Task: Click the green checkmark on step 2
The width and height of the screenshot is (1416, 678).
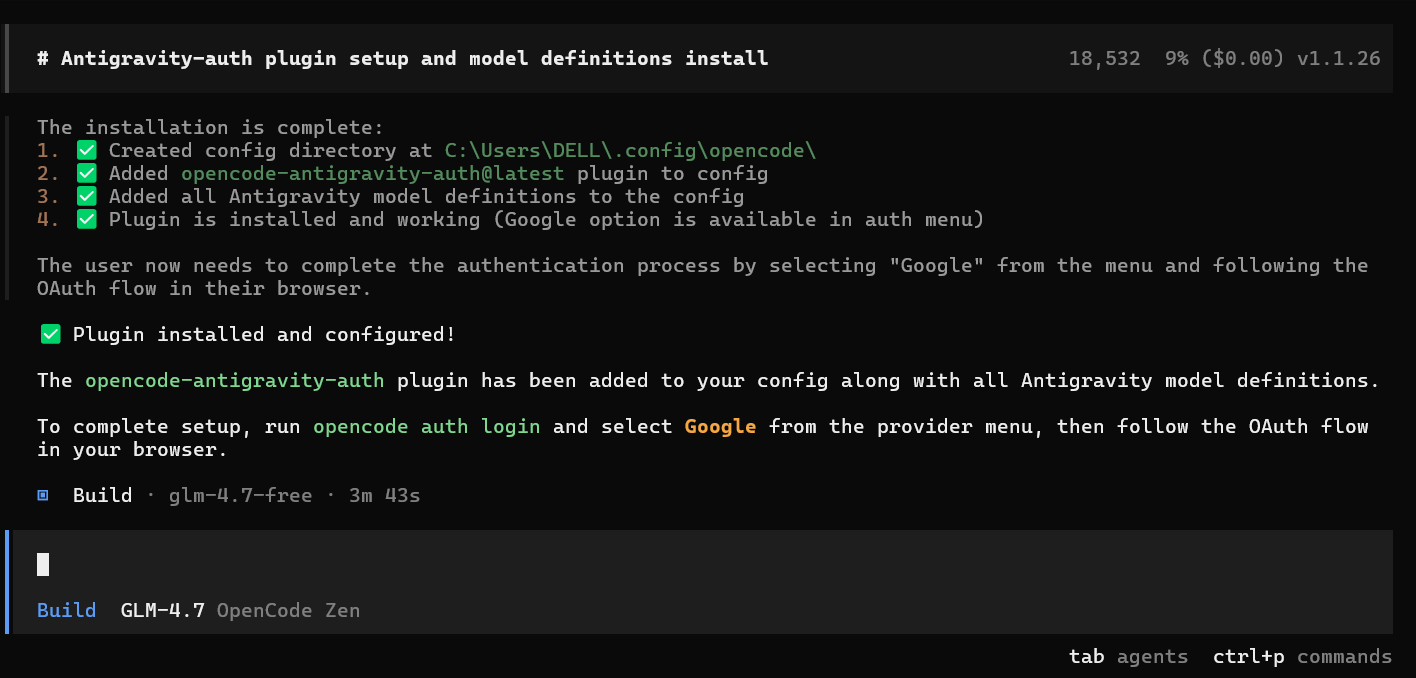Action: point(87,173)
